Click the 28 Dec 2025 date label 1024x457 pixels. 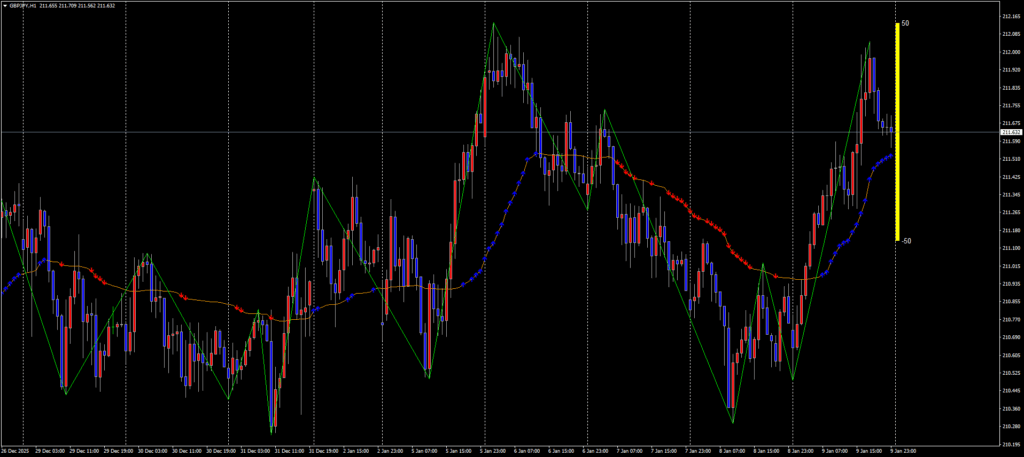(16, 450)
